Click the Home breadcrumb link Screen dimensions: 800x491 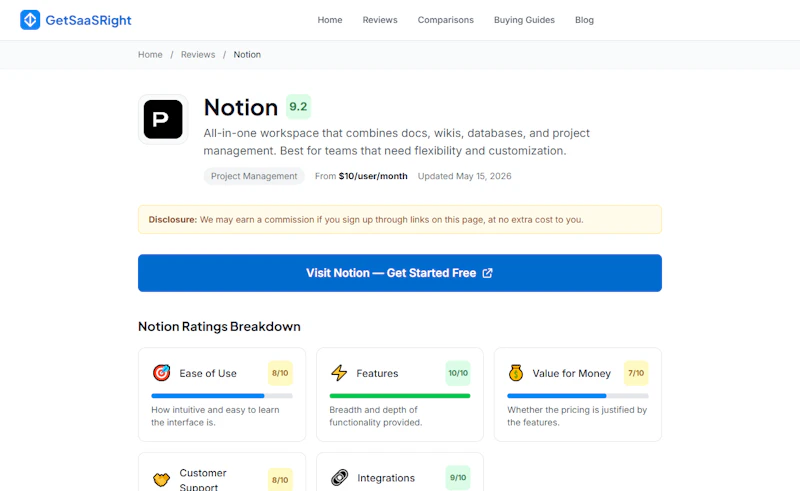pyautogui.click(x=150, y=55)
